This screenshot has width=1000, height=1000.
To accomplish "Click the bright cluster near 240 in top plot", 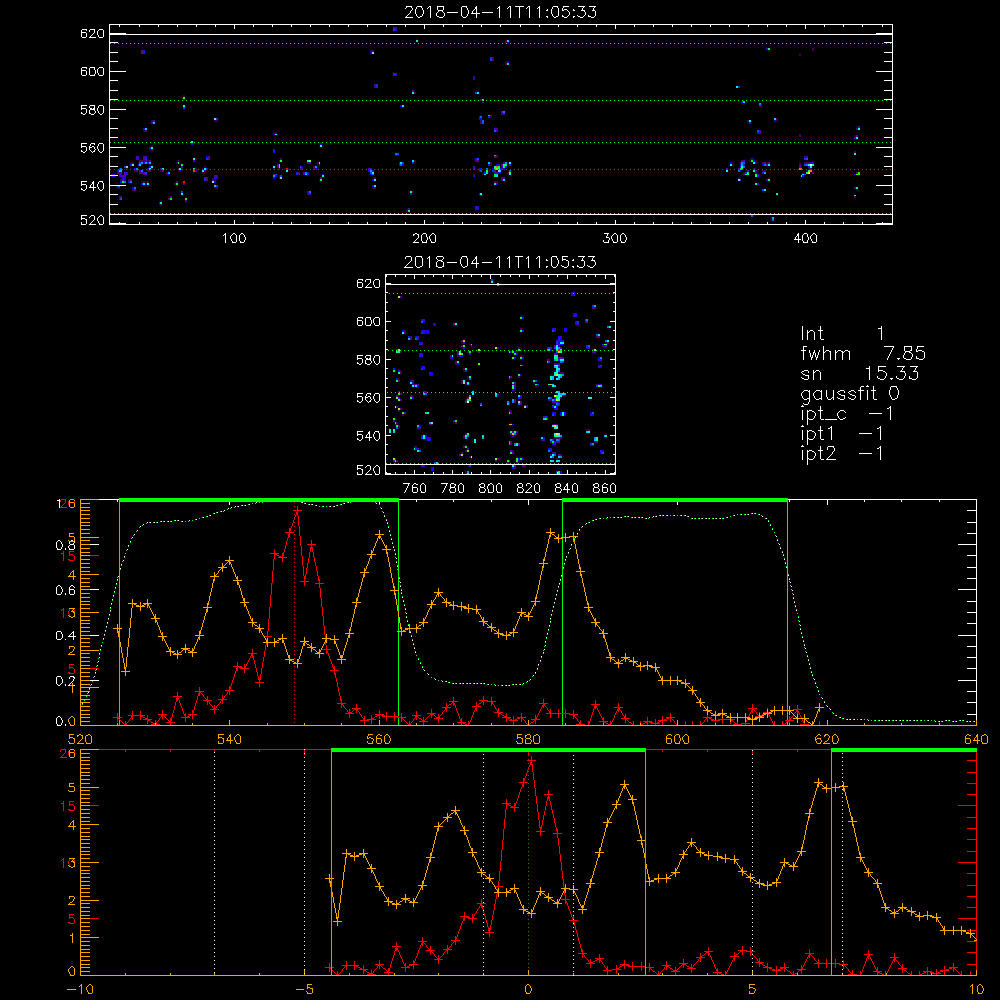I will pos(496,170).
